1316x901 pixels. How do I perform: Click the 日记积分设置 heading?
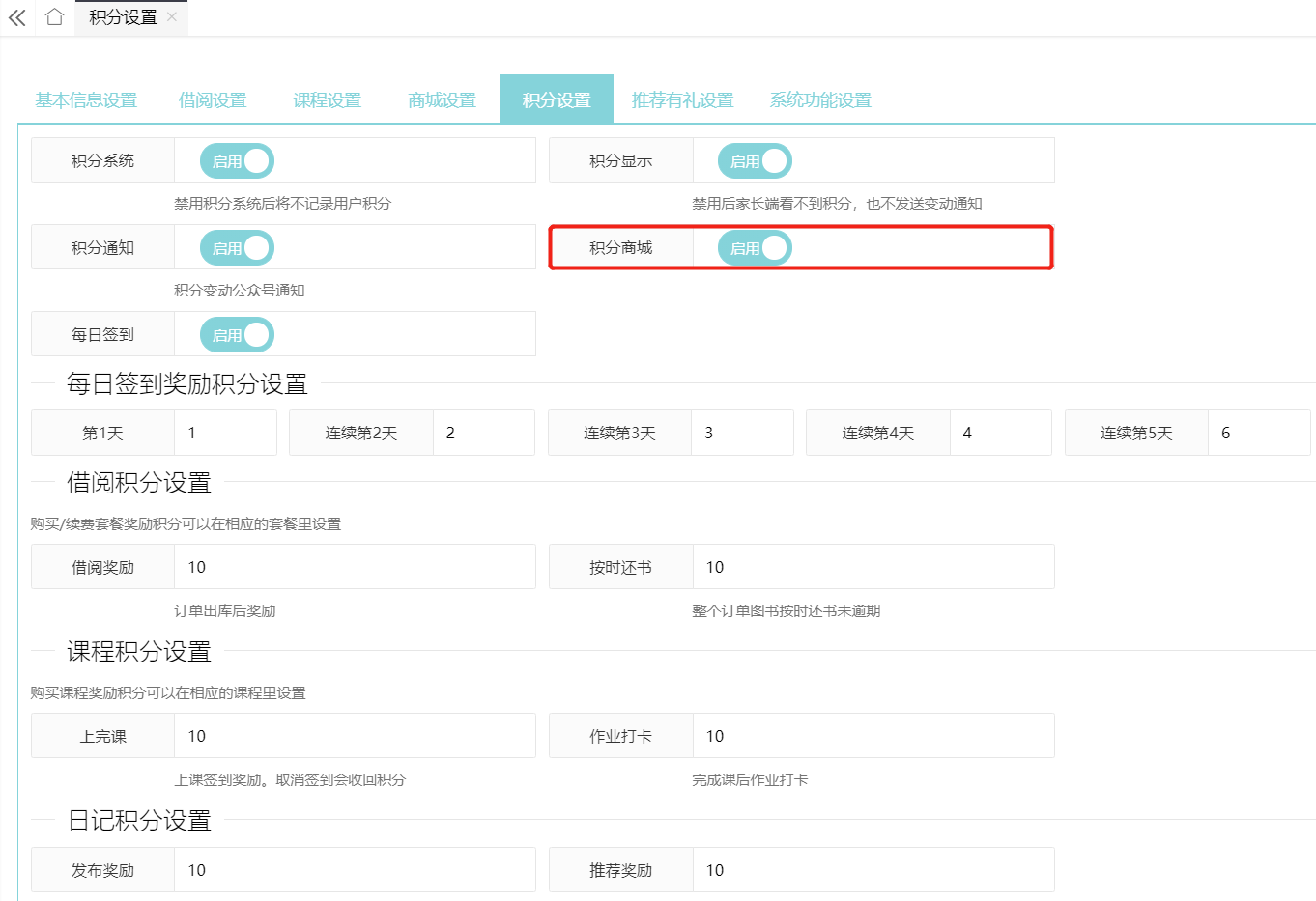(x=139, y=821)
